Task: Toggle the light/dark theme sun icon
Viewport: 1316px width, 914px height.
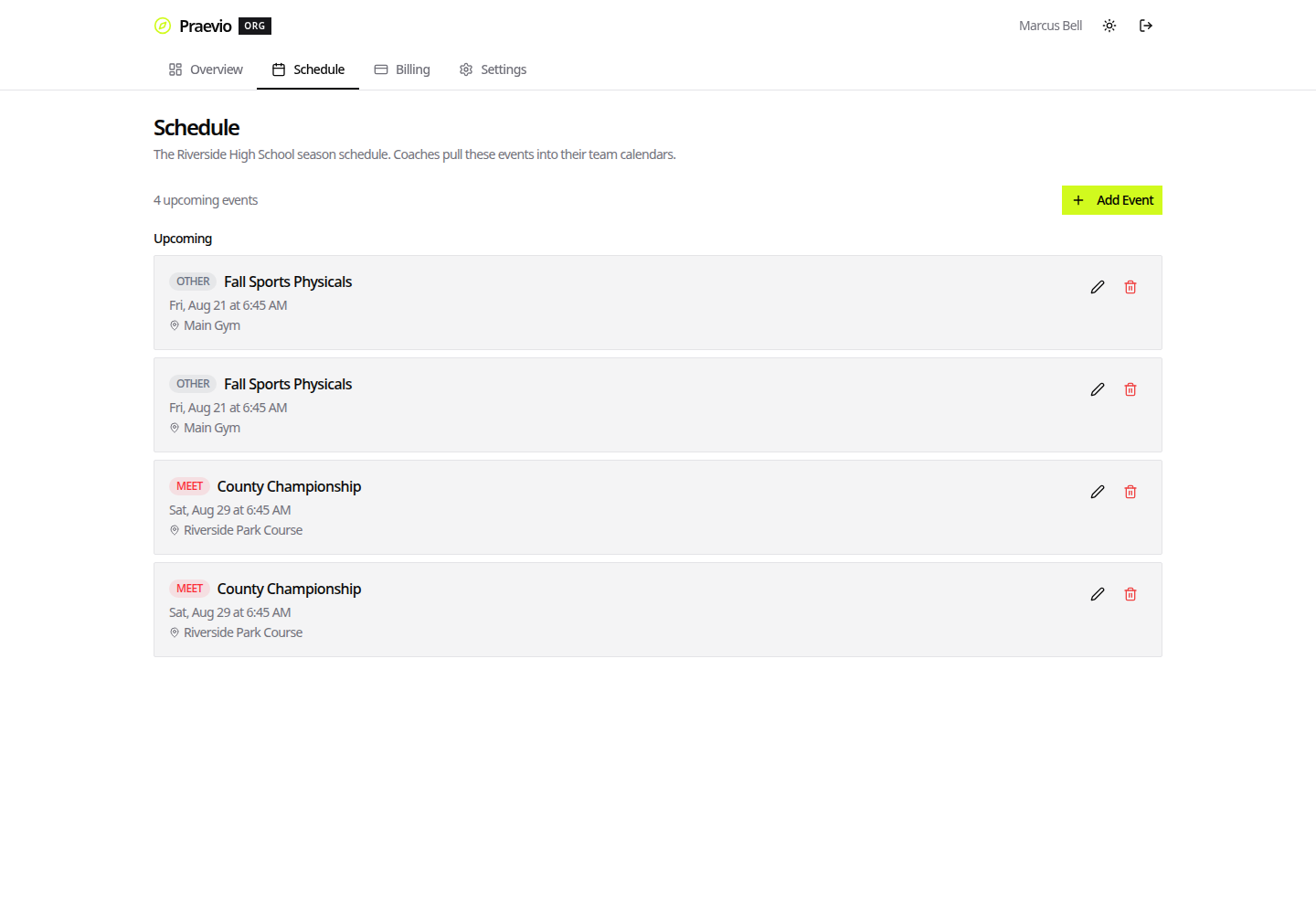Action: [x=1109, y=26]
